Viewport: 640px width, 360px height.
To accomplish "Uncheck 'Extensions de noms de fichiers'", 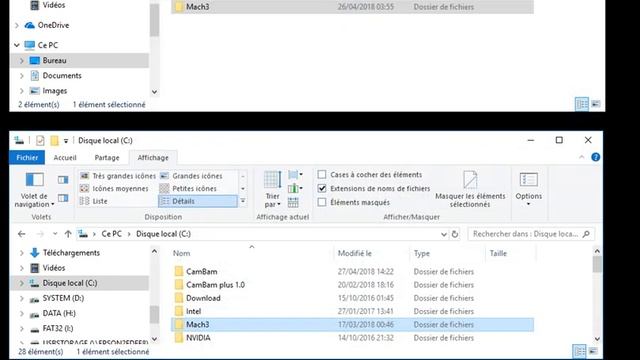I will 322,188.
